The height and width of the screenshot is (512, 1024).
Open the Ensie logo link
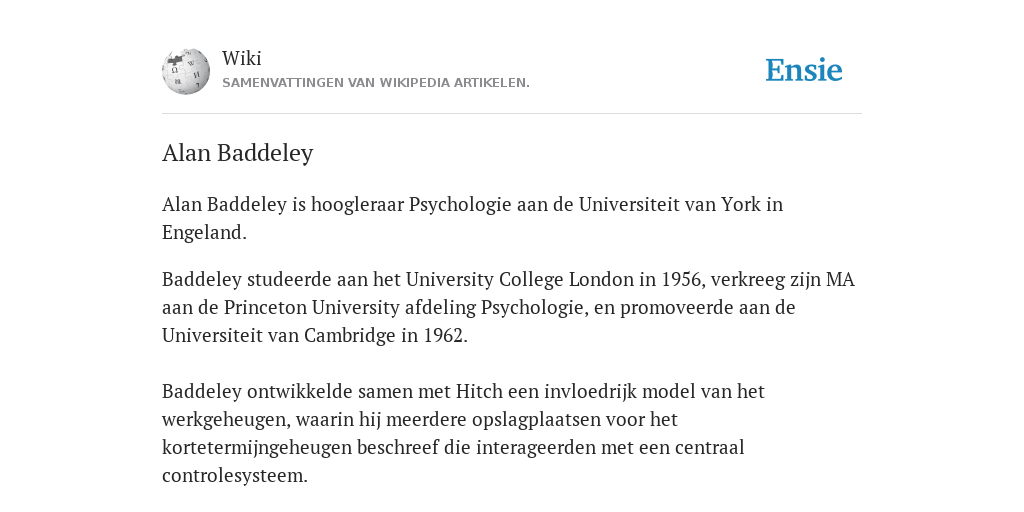tap(804, 70)
